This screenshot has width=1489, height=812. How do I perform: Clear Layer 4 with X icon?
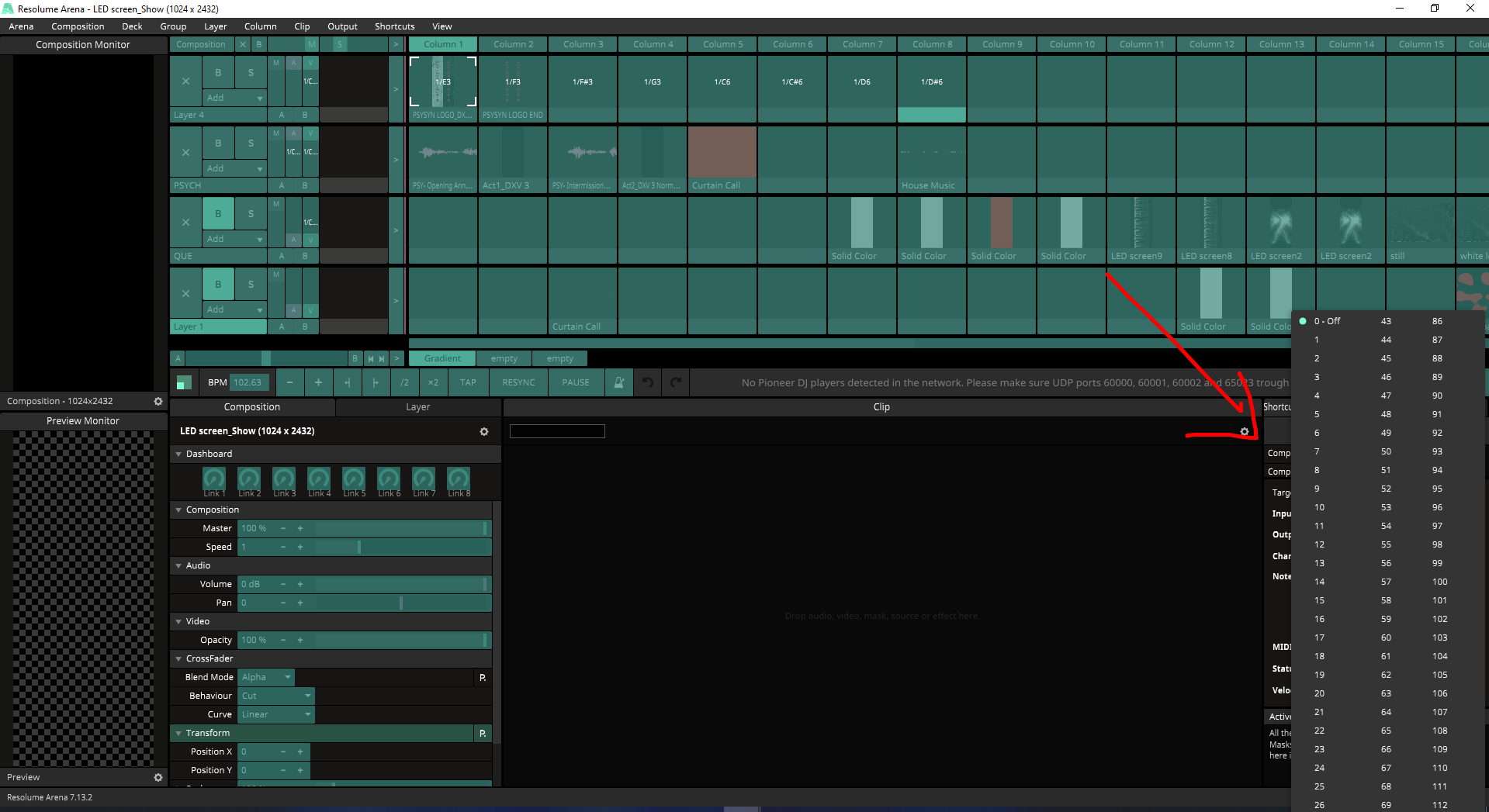click(x=185, y=81)
